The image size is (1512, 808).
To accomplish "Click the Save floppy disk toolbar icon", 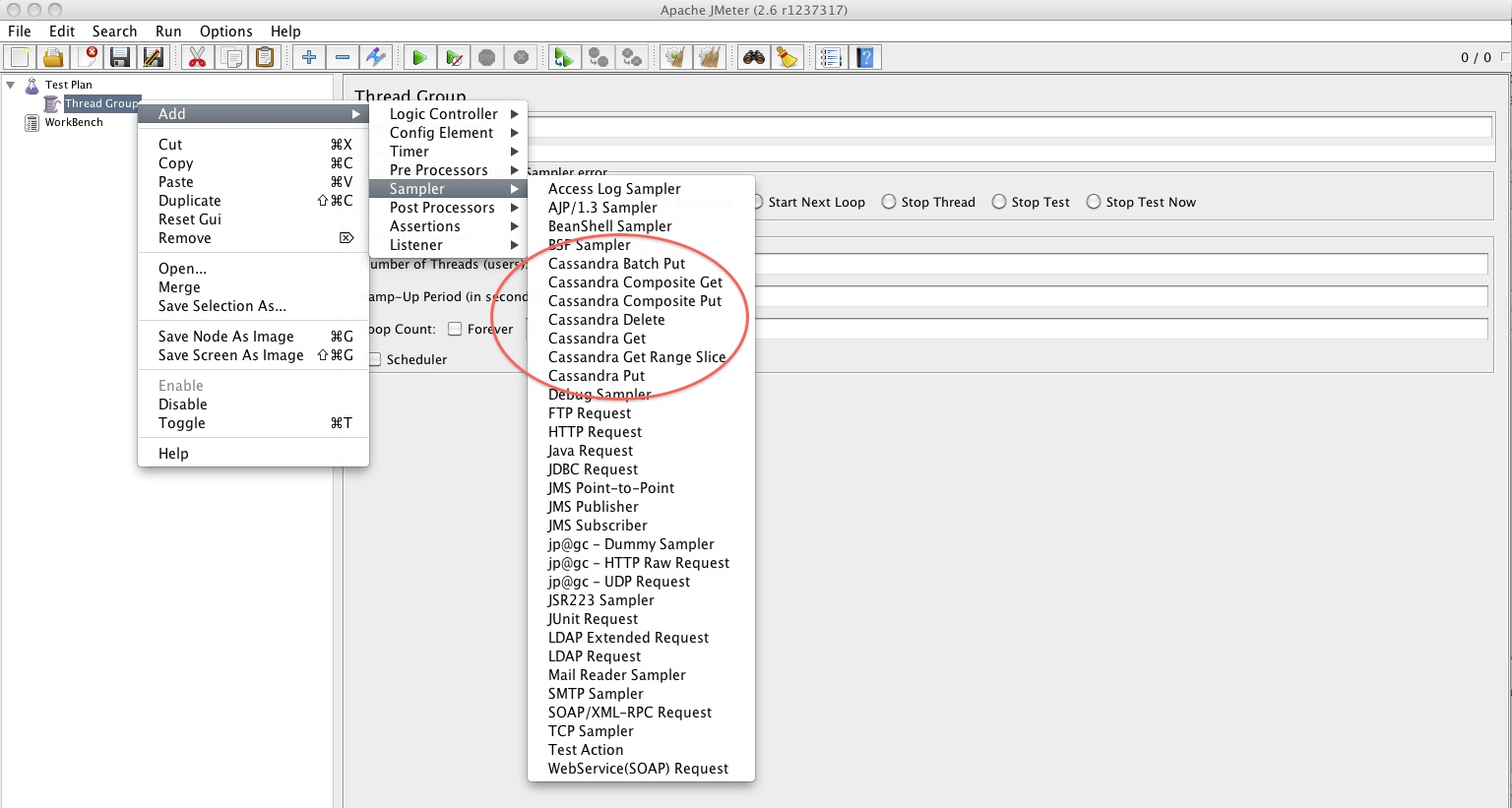I will (x=120, y=57).
